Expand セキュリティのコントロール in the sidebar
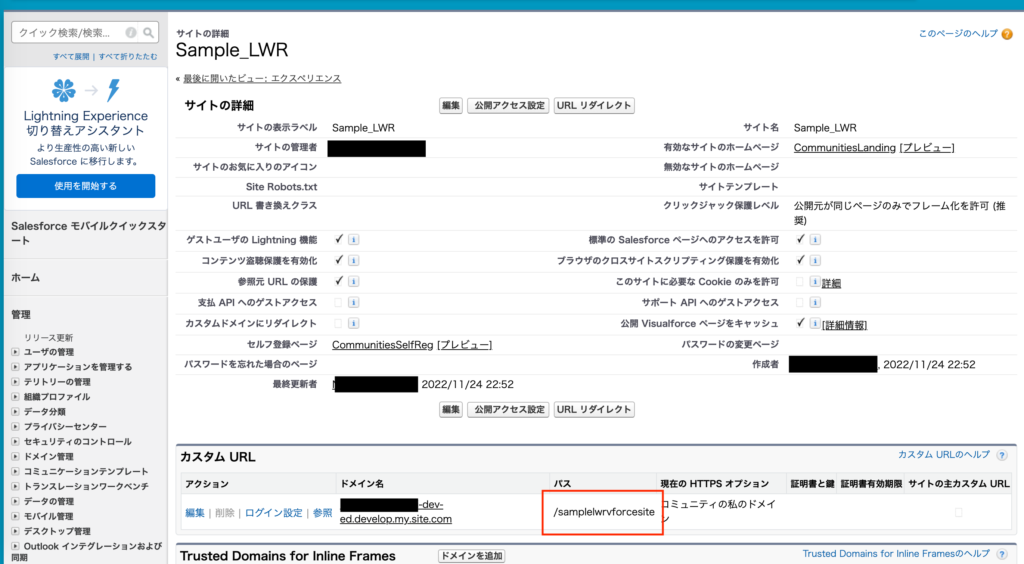 (x=15, y=441)
